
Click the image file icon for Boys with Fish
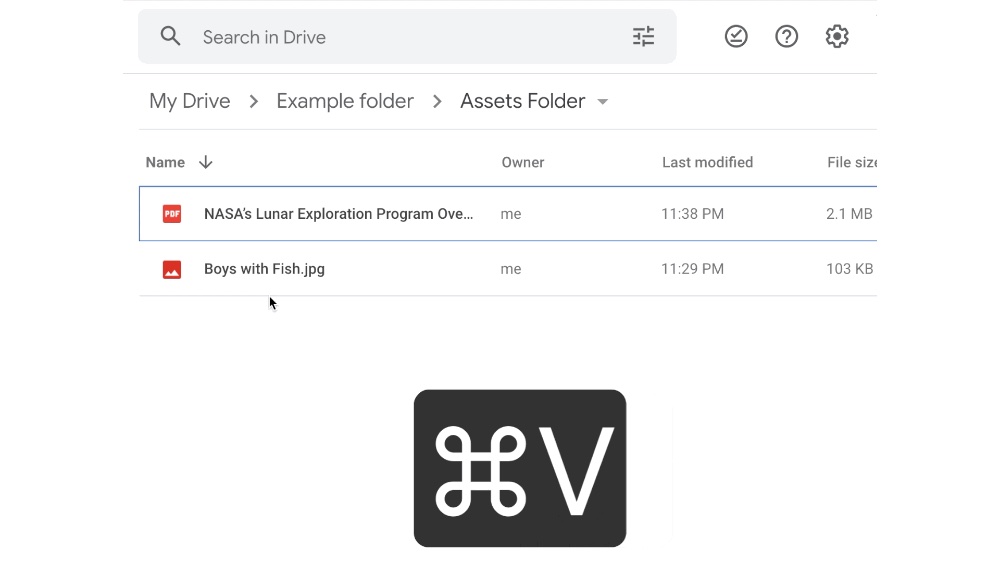point(172,269)
